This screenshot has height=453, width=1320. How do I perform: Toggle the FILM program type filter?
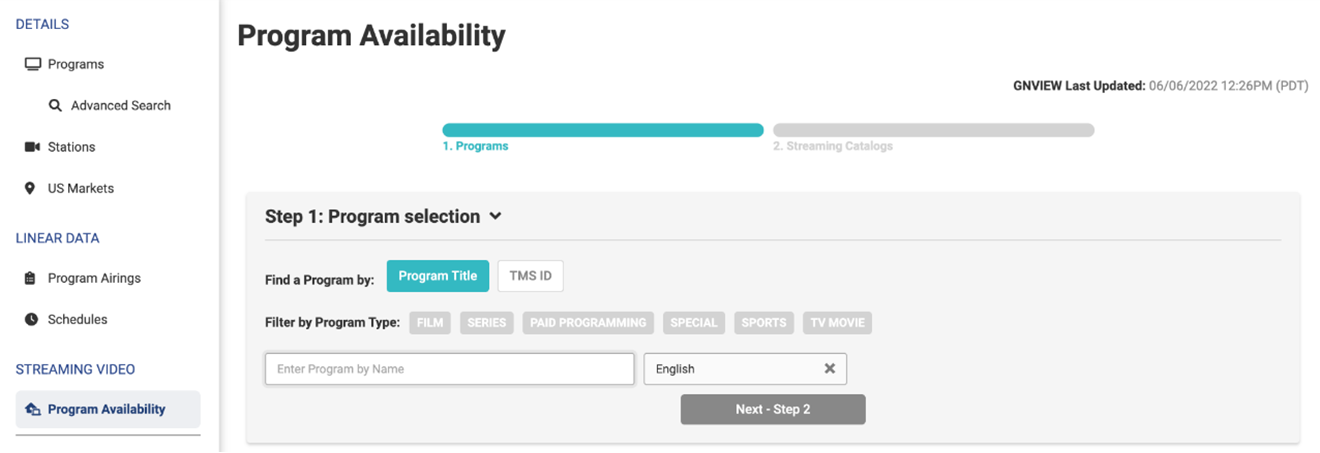430,323
